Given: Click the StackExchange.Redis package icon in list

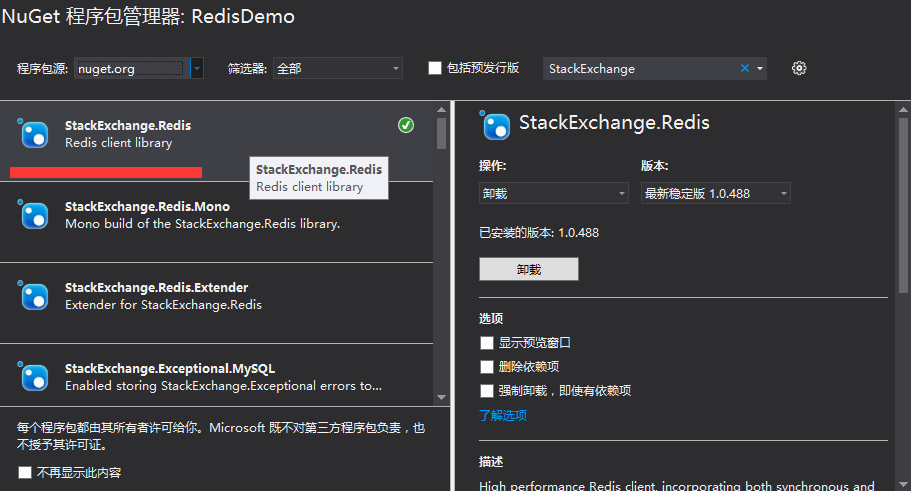Looking at the screenshot, I should pos(34,134).
